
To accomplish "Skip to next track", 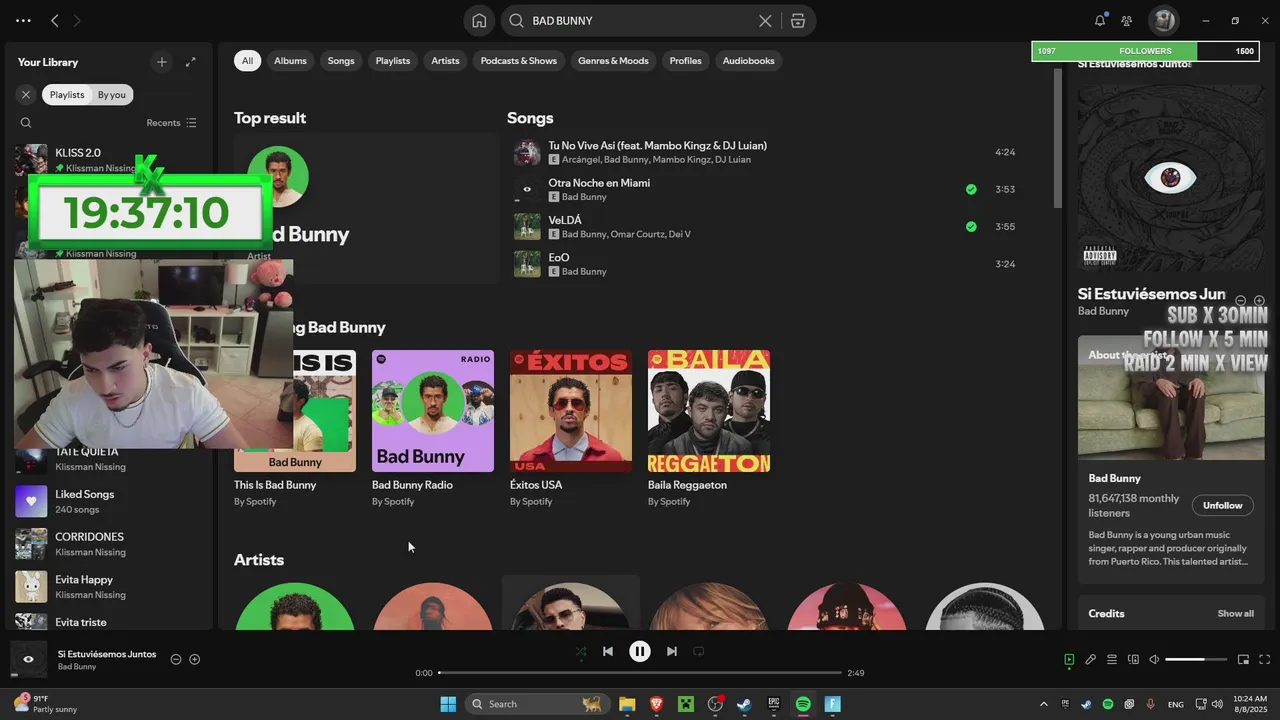I will click(672, 651).
